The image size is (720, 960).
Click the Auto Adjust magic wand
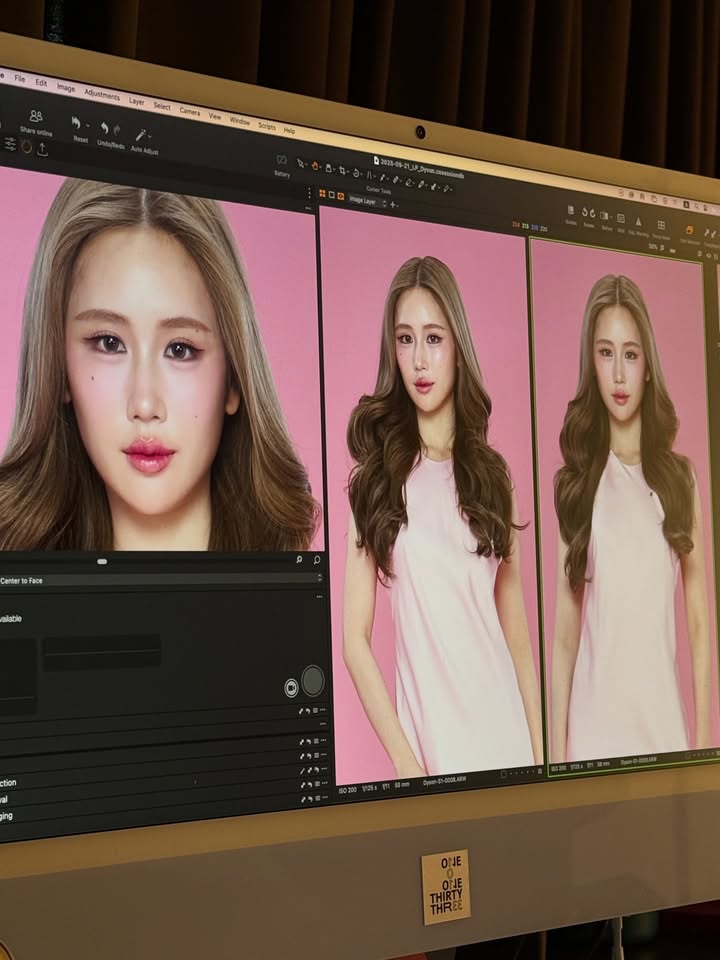pos(140,135)
